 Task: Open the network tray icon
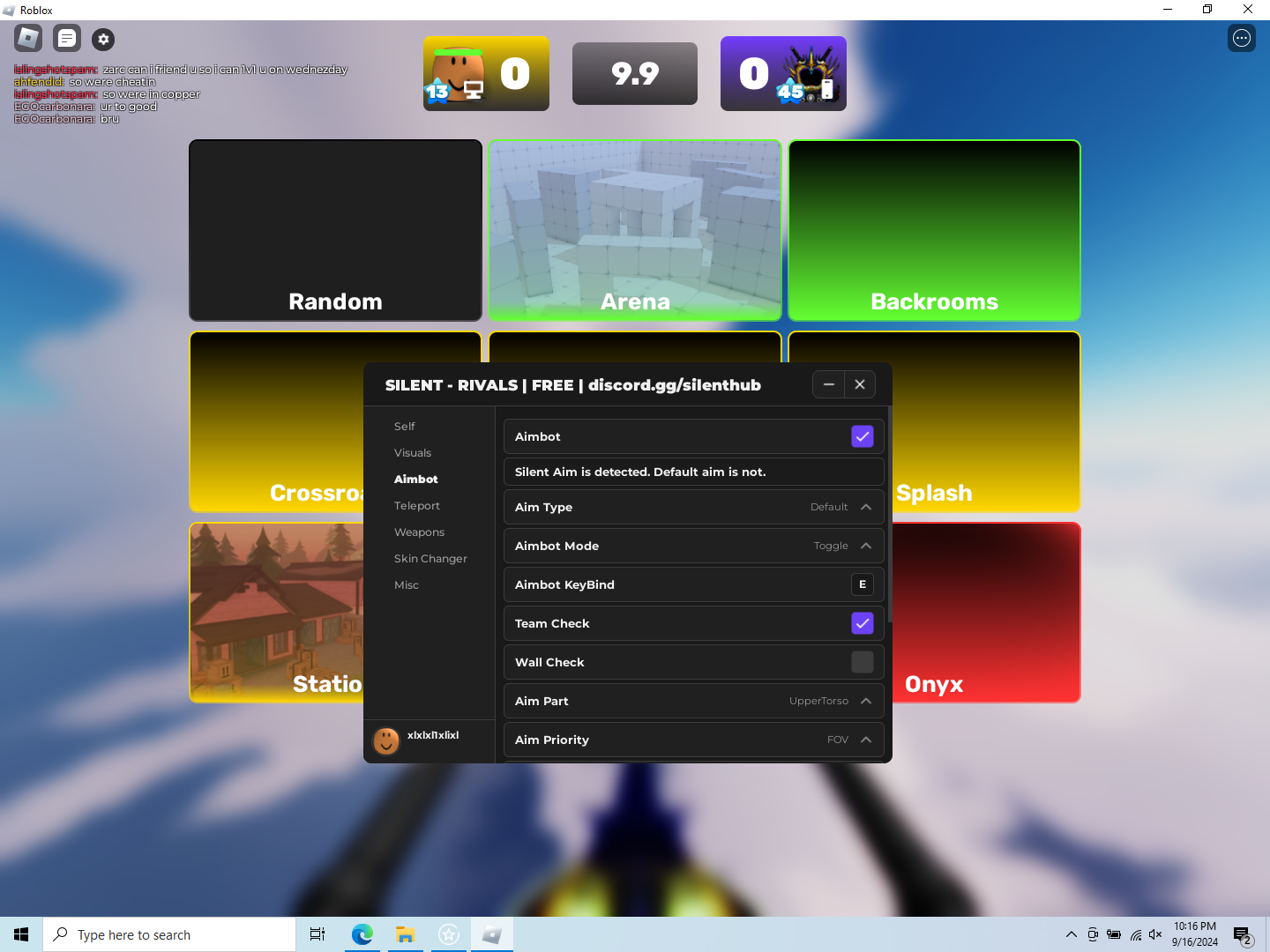click(x=1136, y=934)
